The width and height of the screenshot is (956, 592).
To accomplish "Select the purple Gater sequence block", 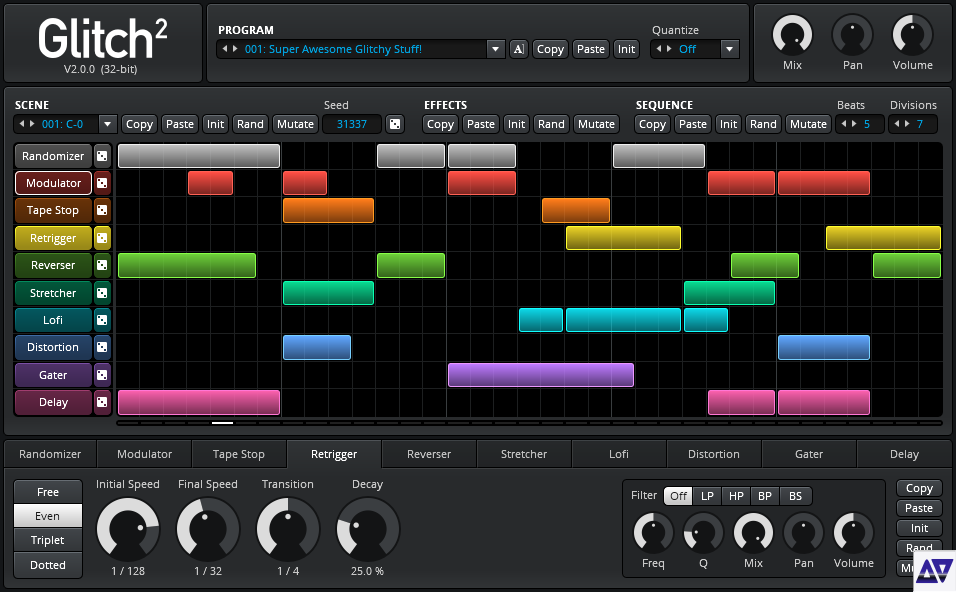I will (x=541, y=375).
